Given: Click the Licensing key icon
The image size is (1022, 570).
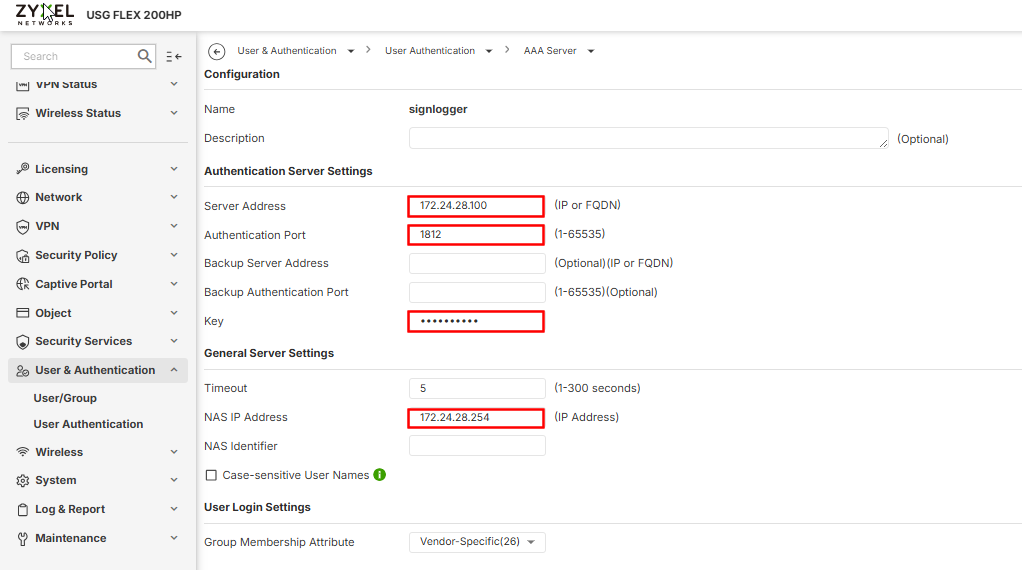Looking at the screenshot, I should pos(23,169).
